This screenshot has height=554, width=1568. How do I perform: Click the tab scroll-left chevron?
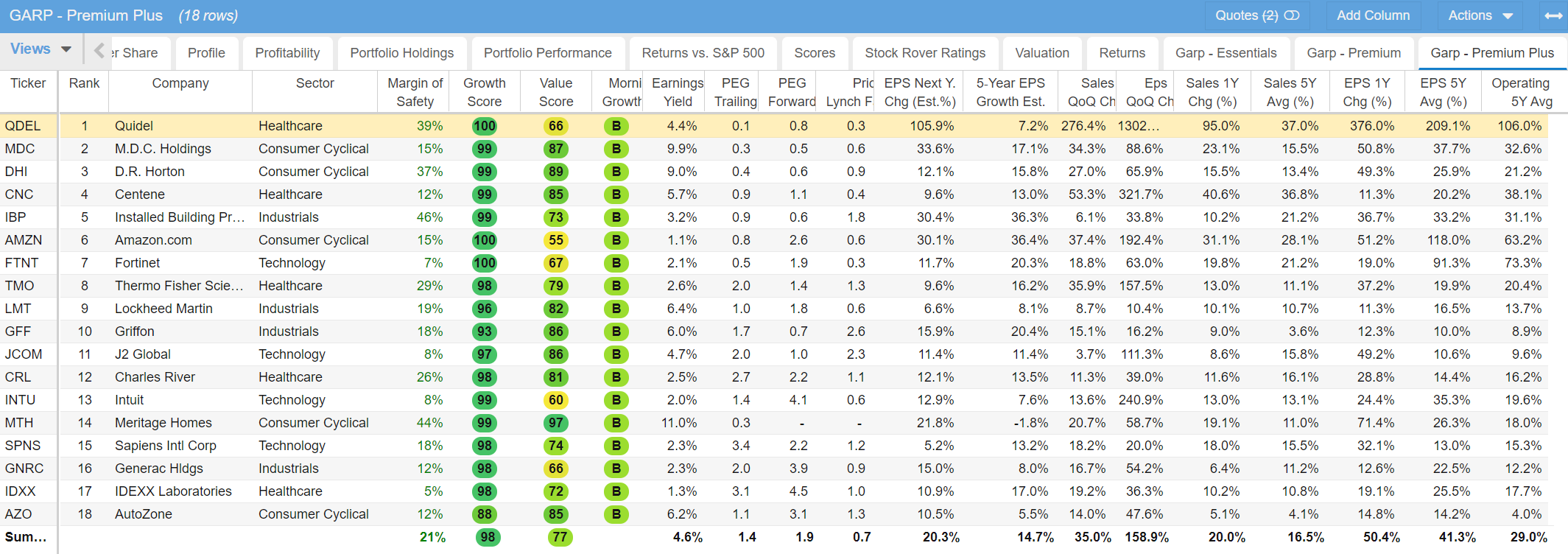pyautogui.click(x=99, y=51)
